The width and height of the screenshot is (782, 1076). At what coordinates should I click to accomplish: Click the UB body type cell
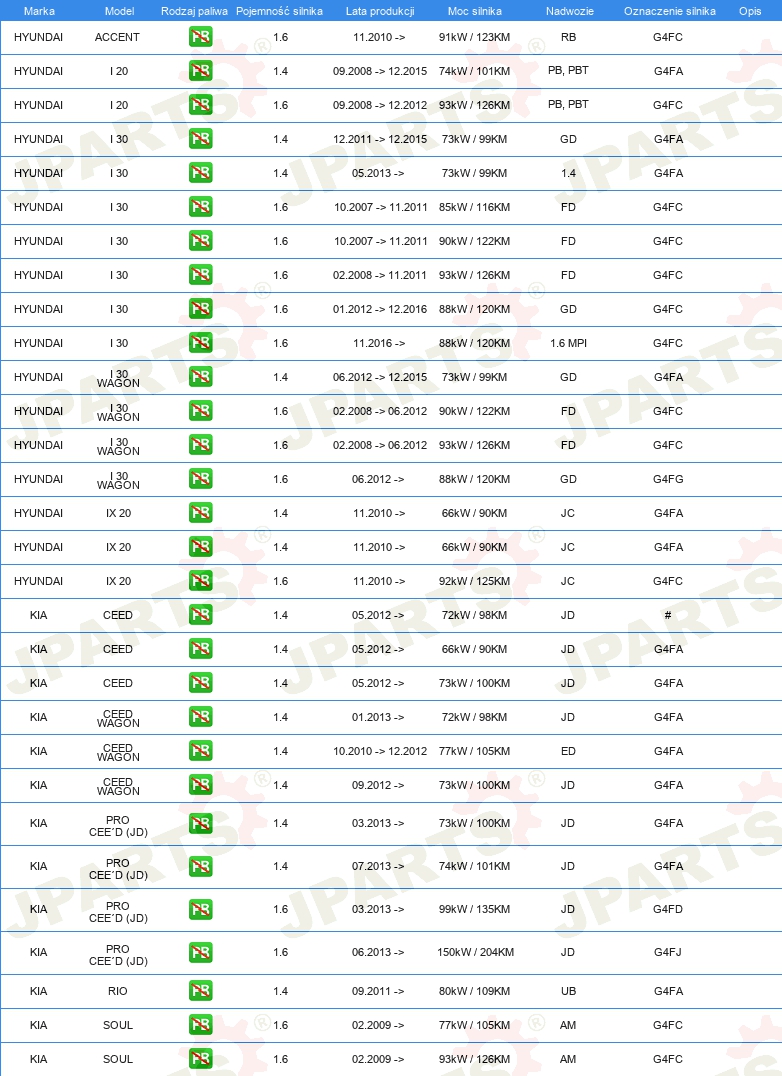click(x=569, y=991)
